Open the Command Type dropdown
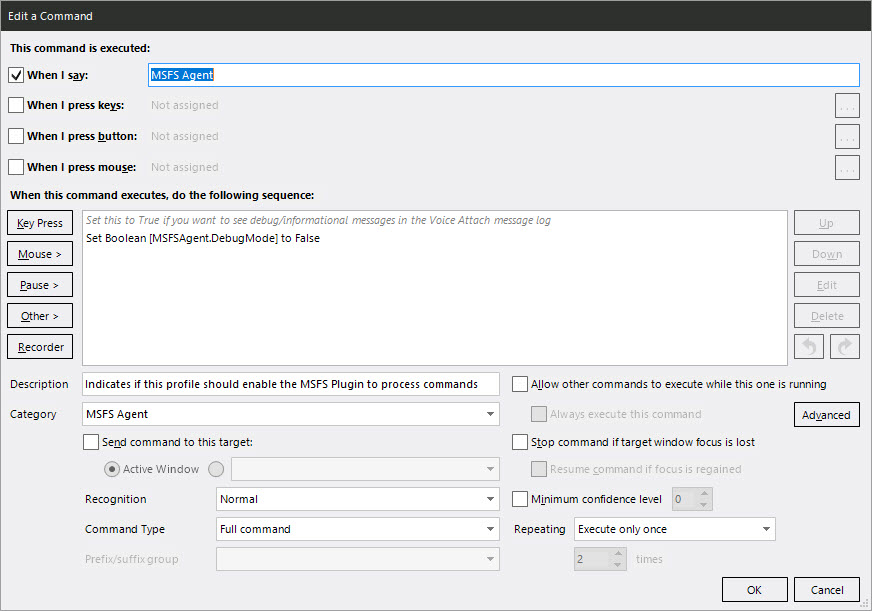Viewport: 872px width, 611px height. (358, 529)
